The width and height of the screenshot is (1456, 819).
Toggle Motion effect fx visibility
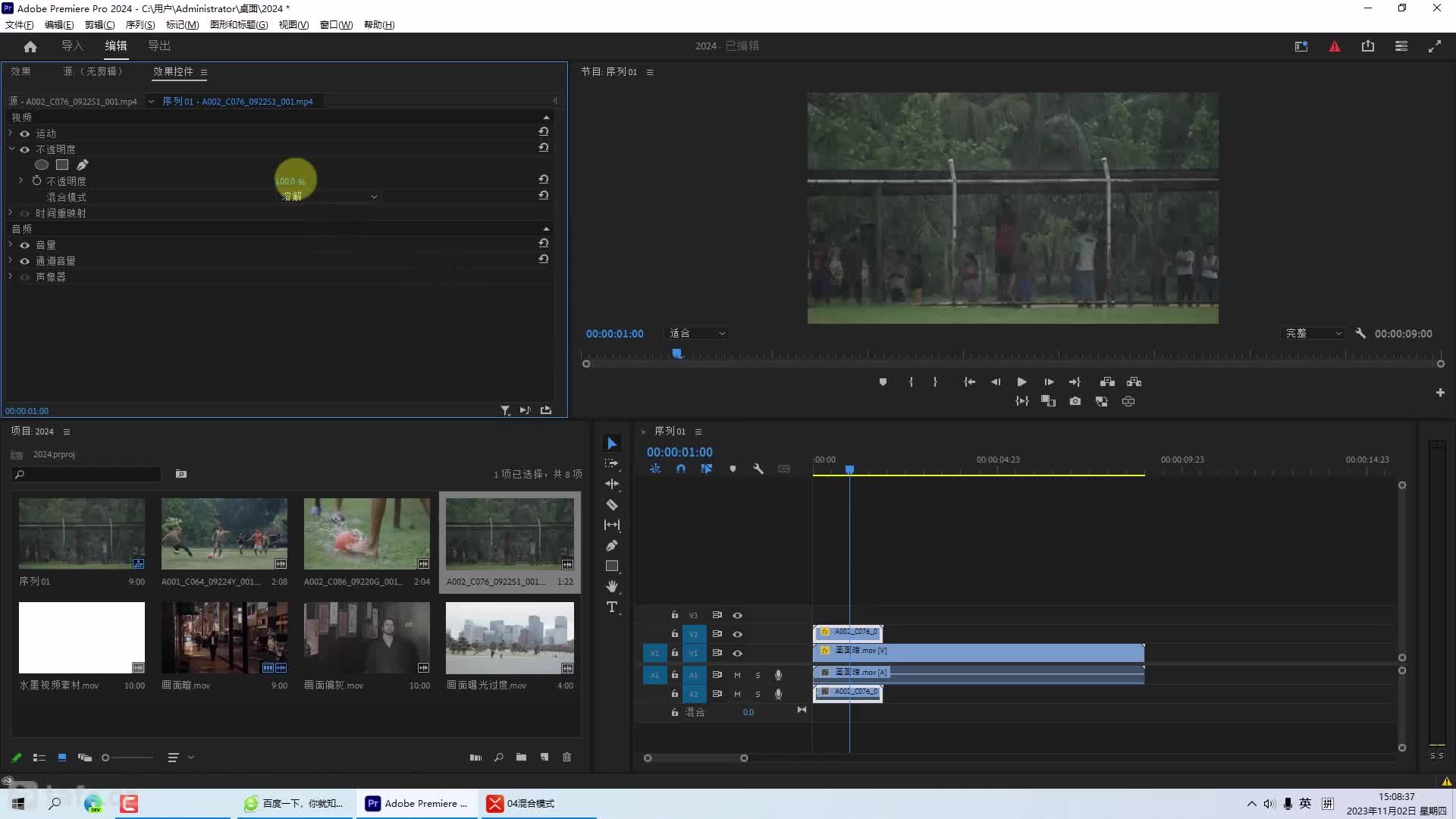[24, 133]
